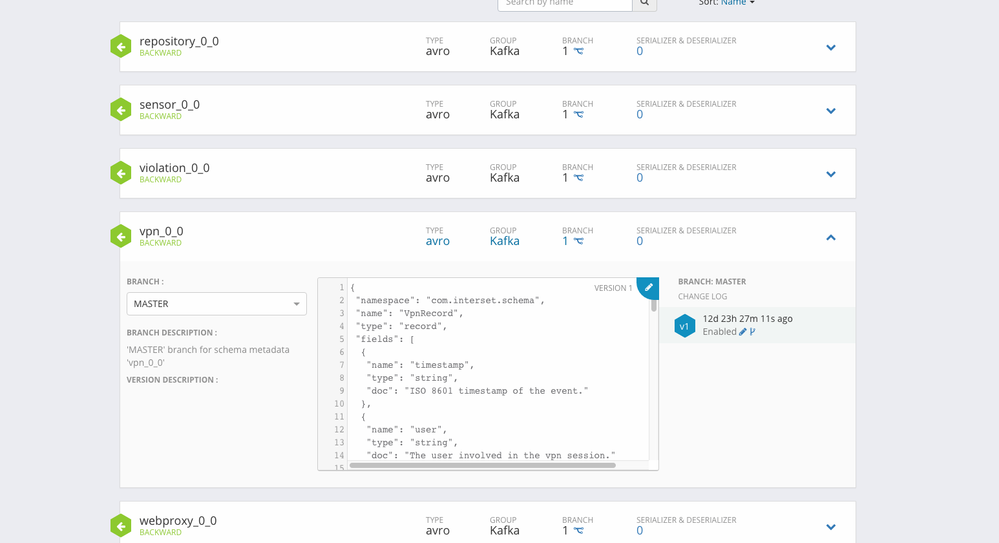Click the green hexagon icon for webproxy_0_0
999x543 pixels.
pyautogui.click(x=121, y=526)
